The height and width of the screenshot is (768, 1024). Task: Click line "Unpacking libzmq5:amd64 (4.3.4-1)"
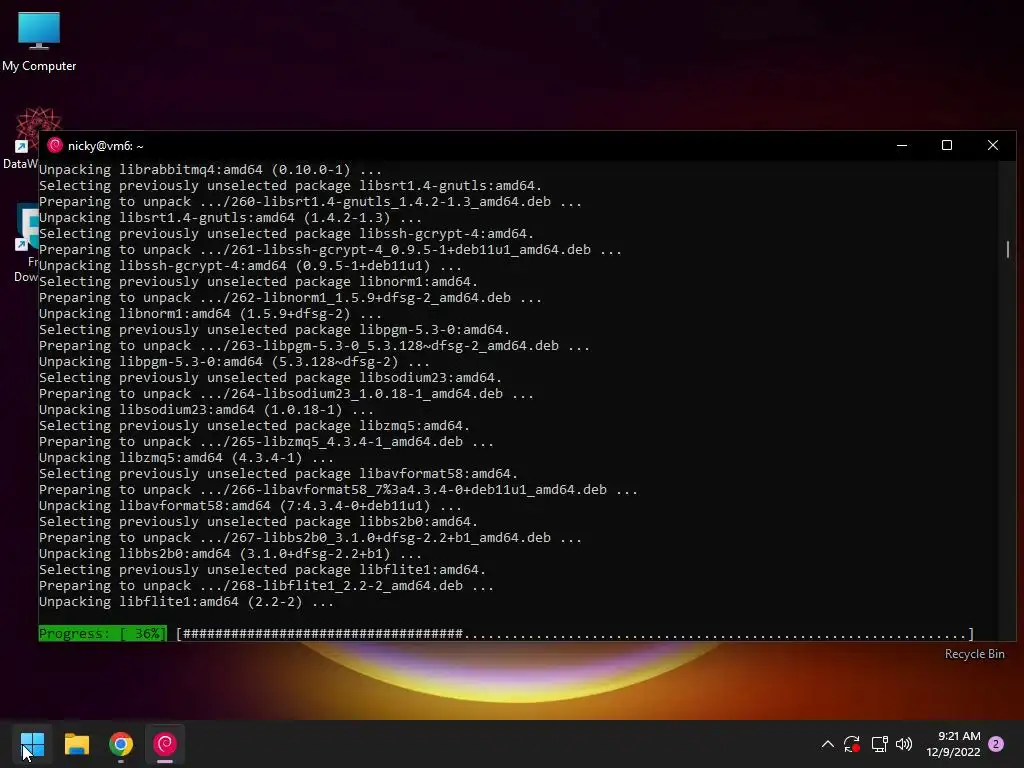click(187, 458)
